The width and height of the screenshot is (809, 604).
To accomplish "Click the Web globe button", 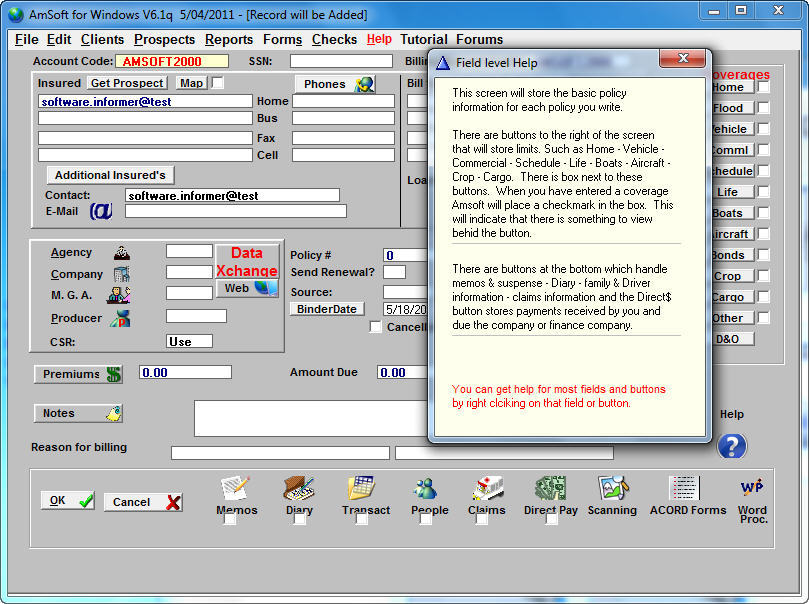I will pos(247,288).
